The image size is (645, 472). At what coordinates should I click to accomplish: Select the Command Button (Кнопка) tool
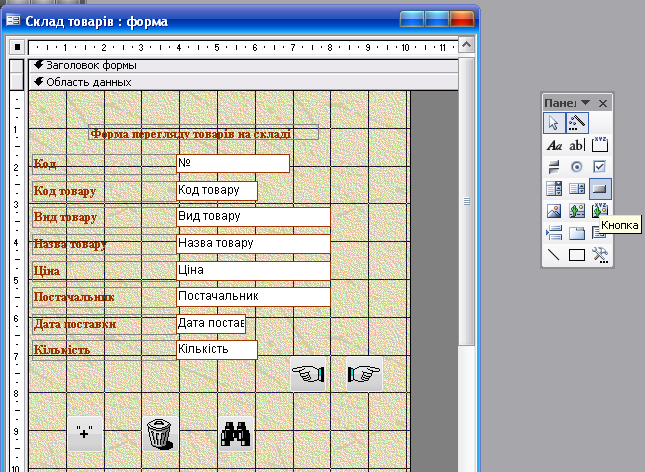[600, 189]
